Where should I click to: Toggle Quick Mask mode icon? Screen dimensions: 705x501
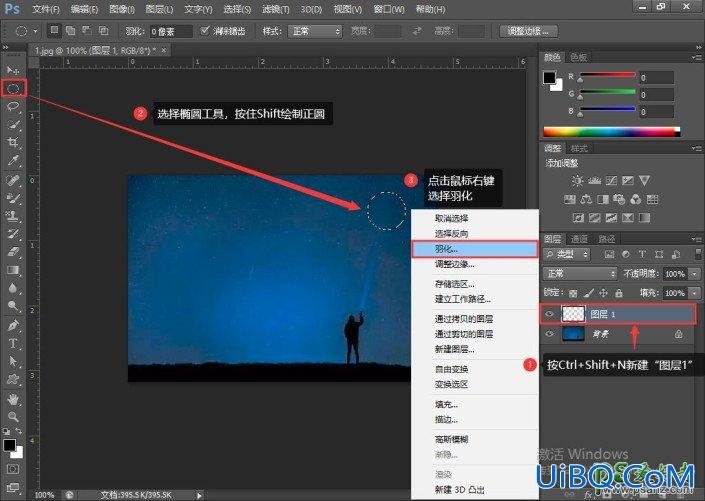(13, 469)
